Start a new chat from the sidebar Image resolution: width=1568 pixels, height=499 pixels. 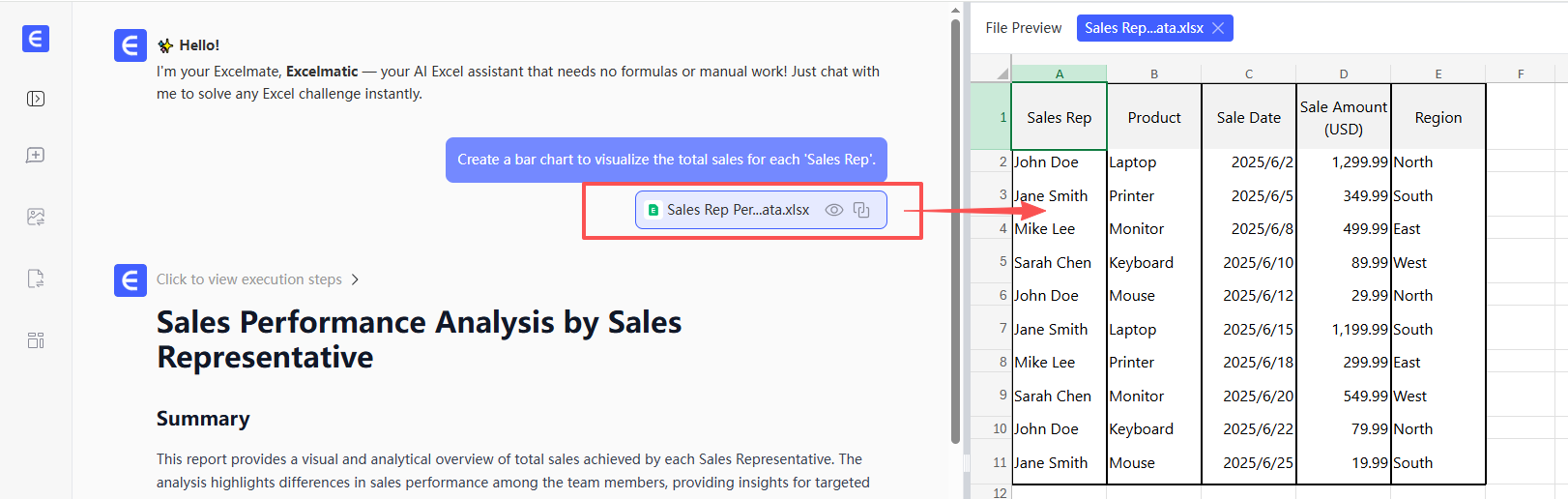[x=36, y=156]
